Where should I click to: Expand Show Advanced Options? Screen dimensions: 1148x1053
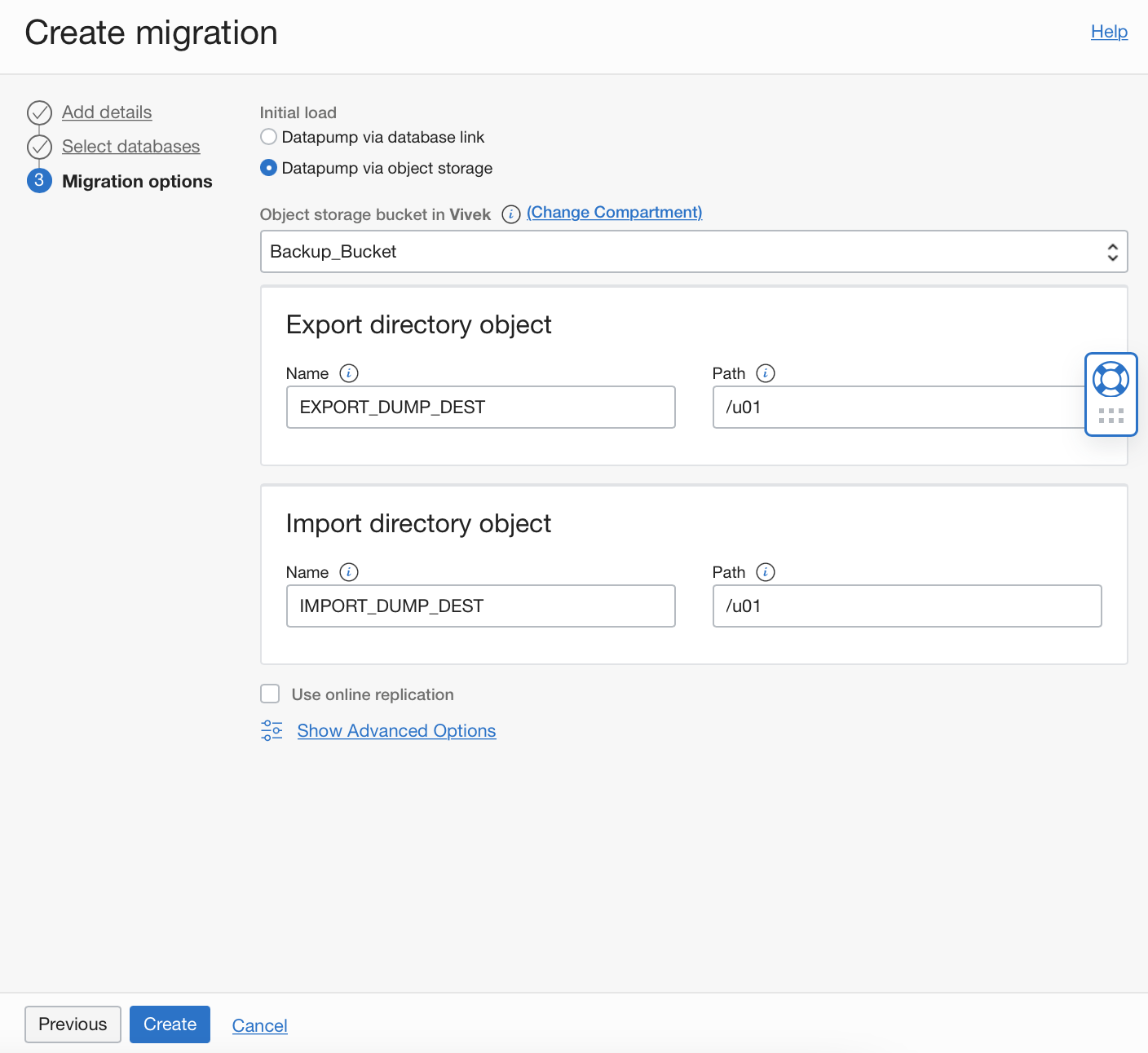(396, 731)
